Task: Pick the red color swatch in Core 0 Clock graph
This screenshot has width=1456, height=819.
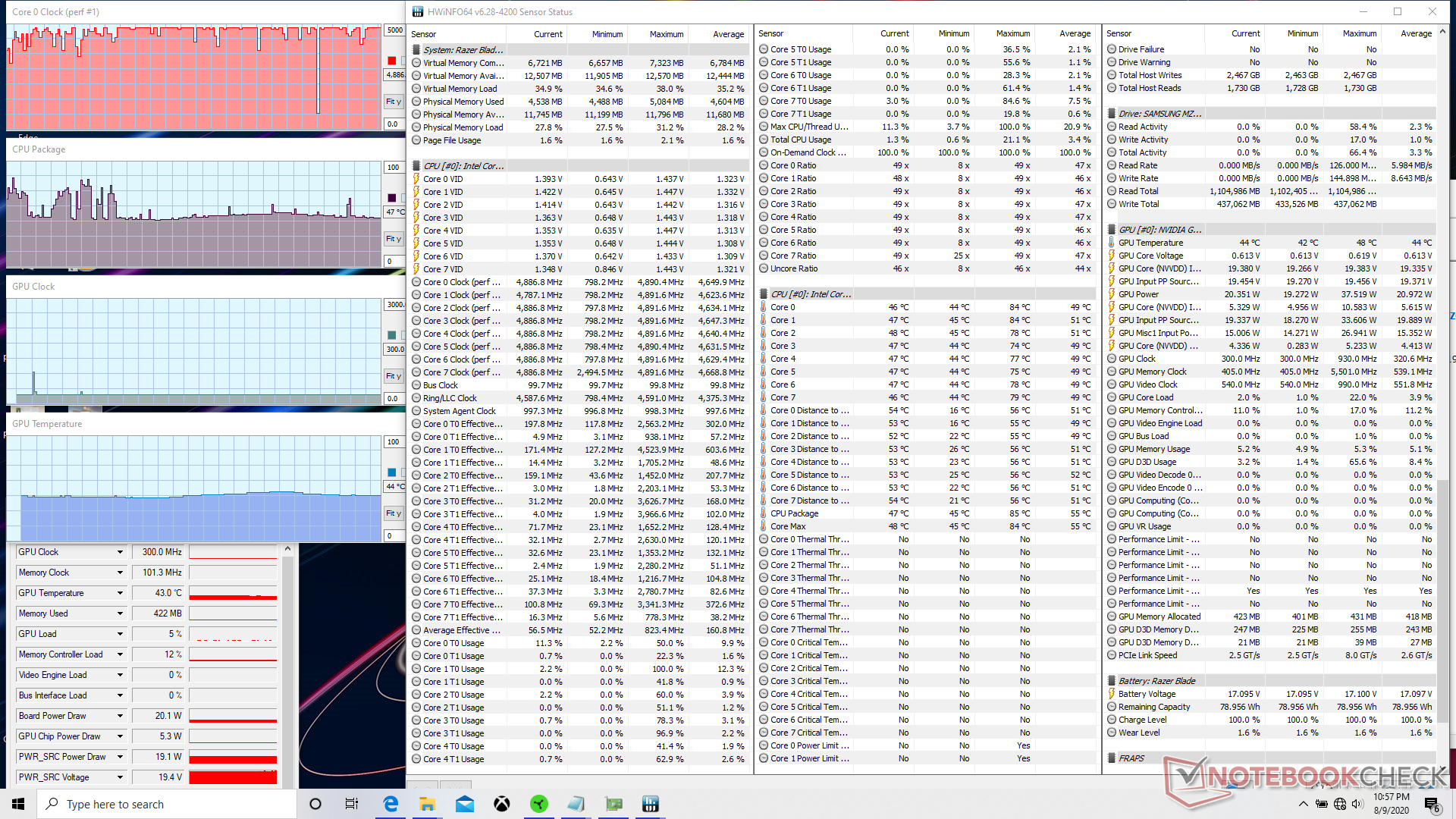Action: (x=392, y=61)
